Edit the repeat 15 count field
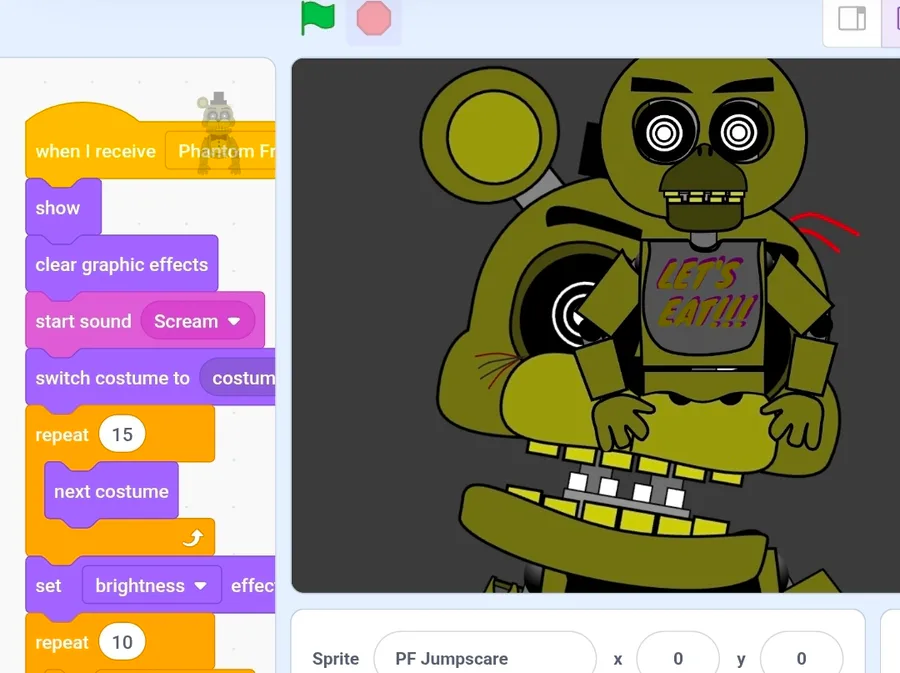 click(x=122, y=435)
